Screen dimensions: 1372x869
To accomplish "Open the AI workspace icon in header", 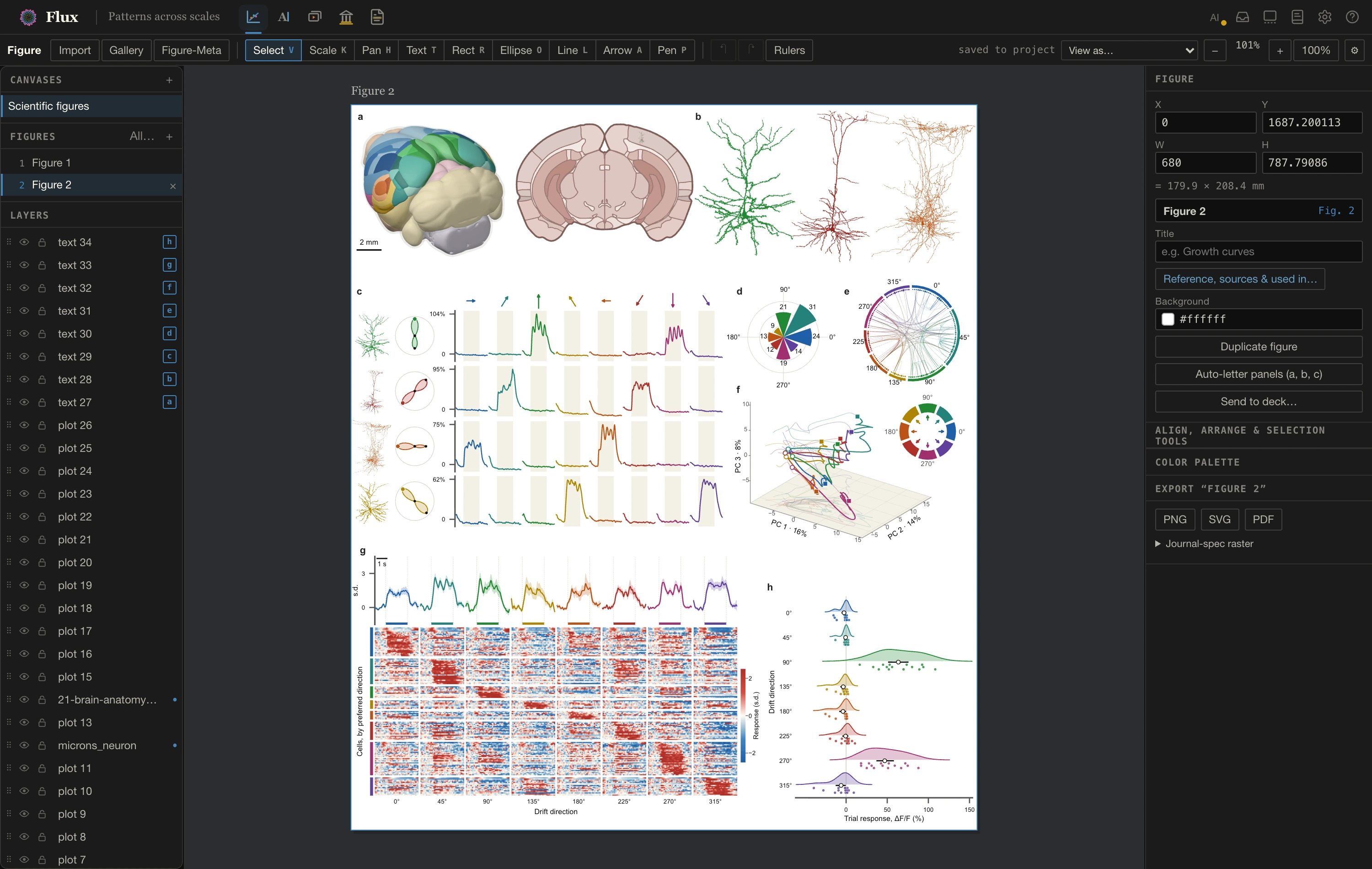I will (x=283, y=17).
